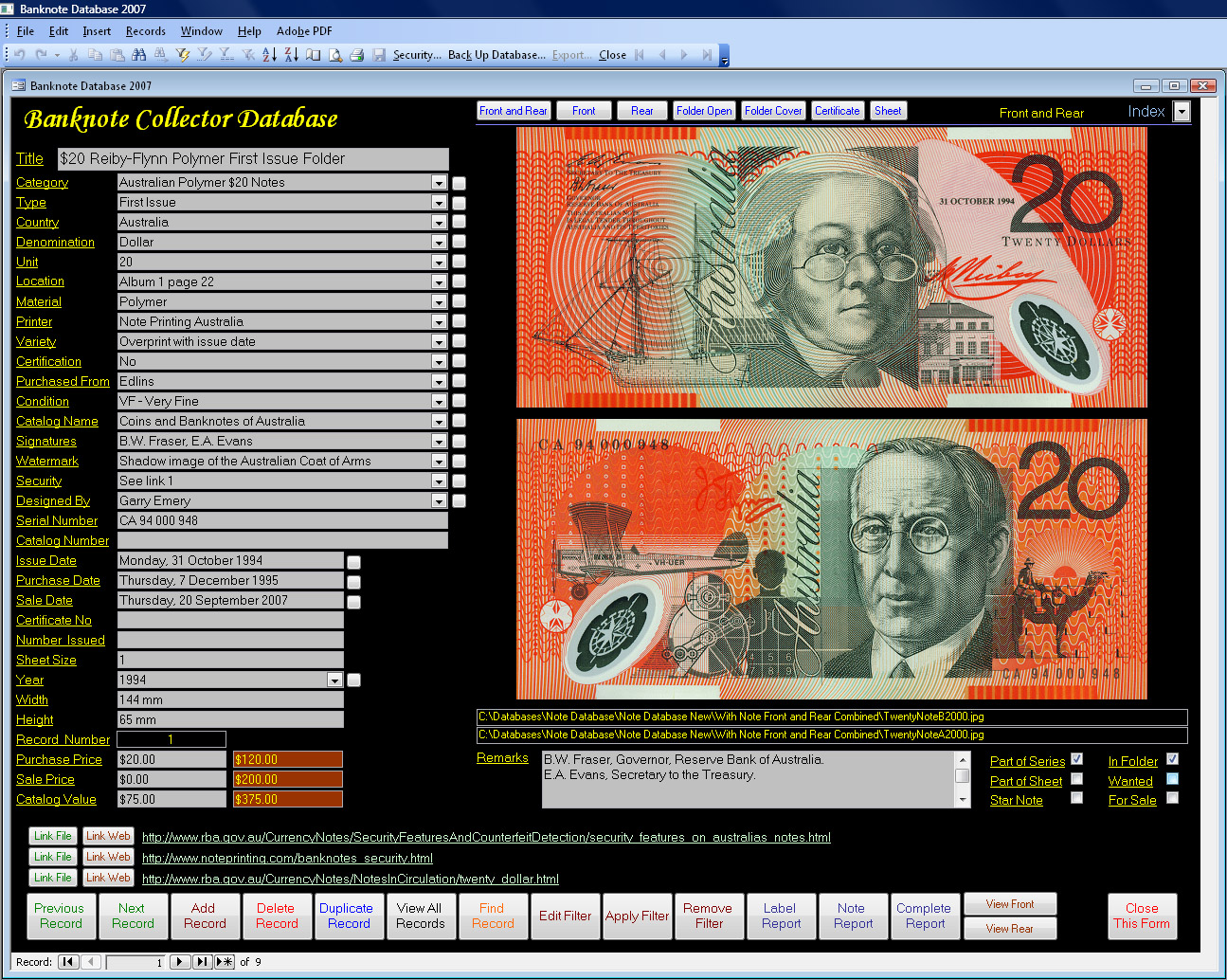Enable the Wanted checkbox
Screen dimensions: 1227x980
pyautogui.click(x=1172, y=779)
